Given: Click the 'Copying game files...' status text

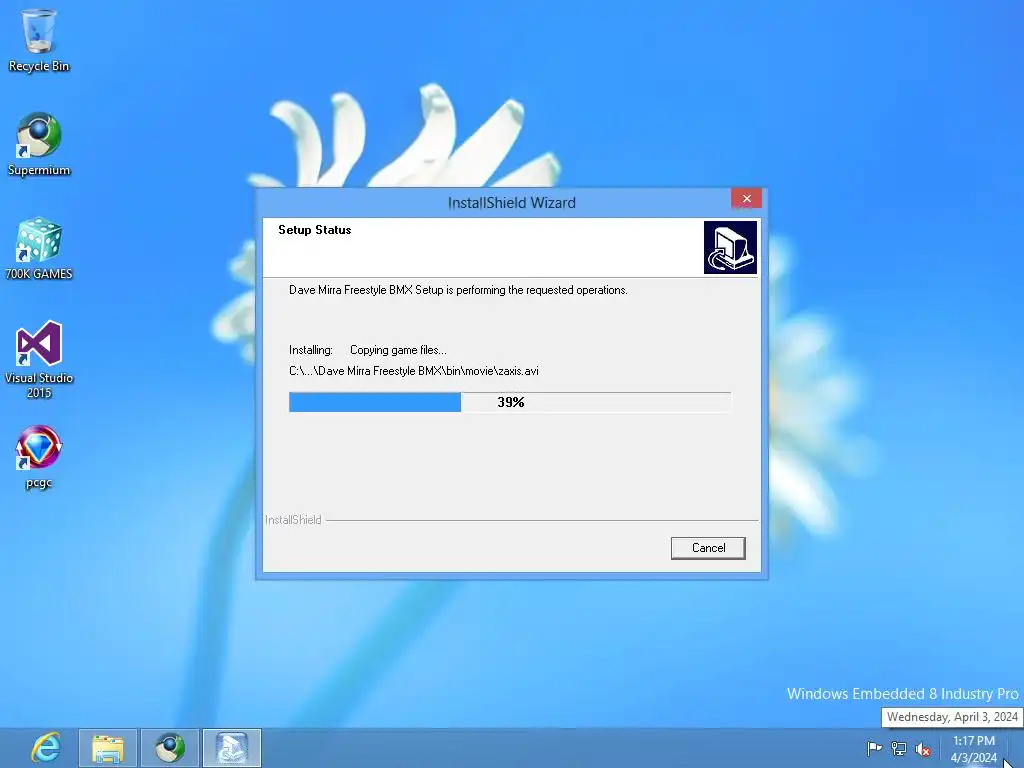Looking at the screenshot, I should [398, 350].
